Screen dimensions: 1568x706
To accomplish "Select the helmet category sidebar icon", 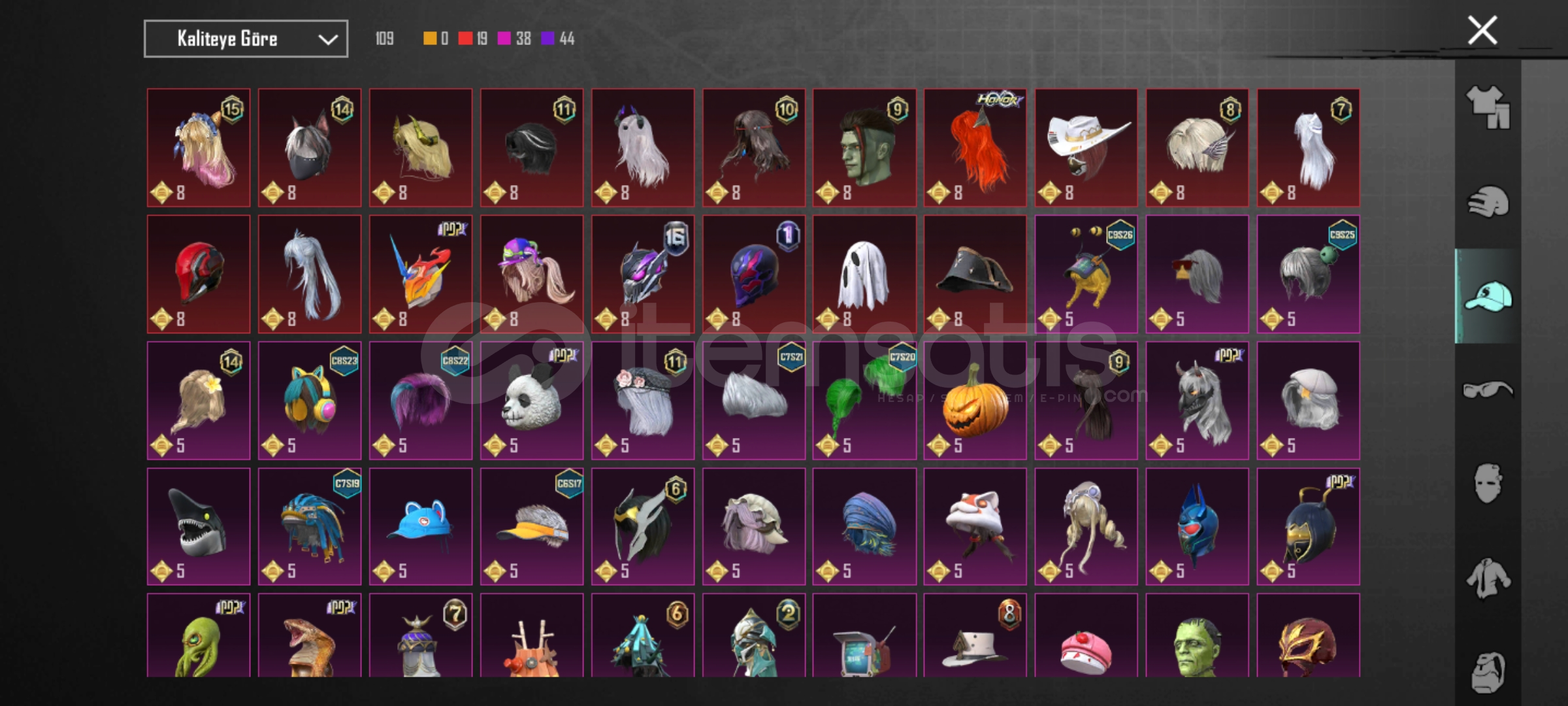I will click(x=1488, y=201).
